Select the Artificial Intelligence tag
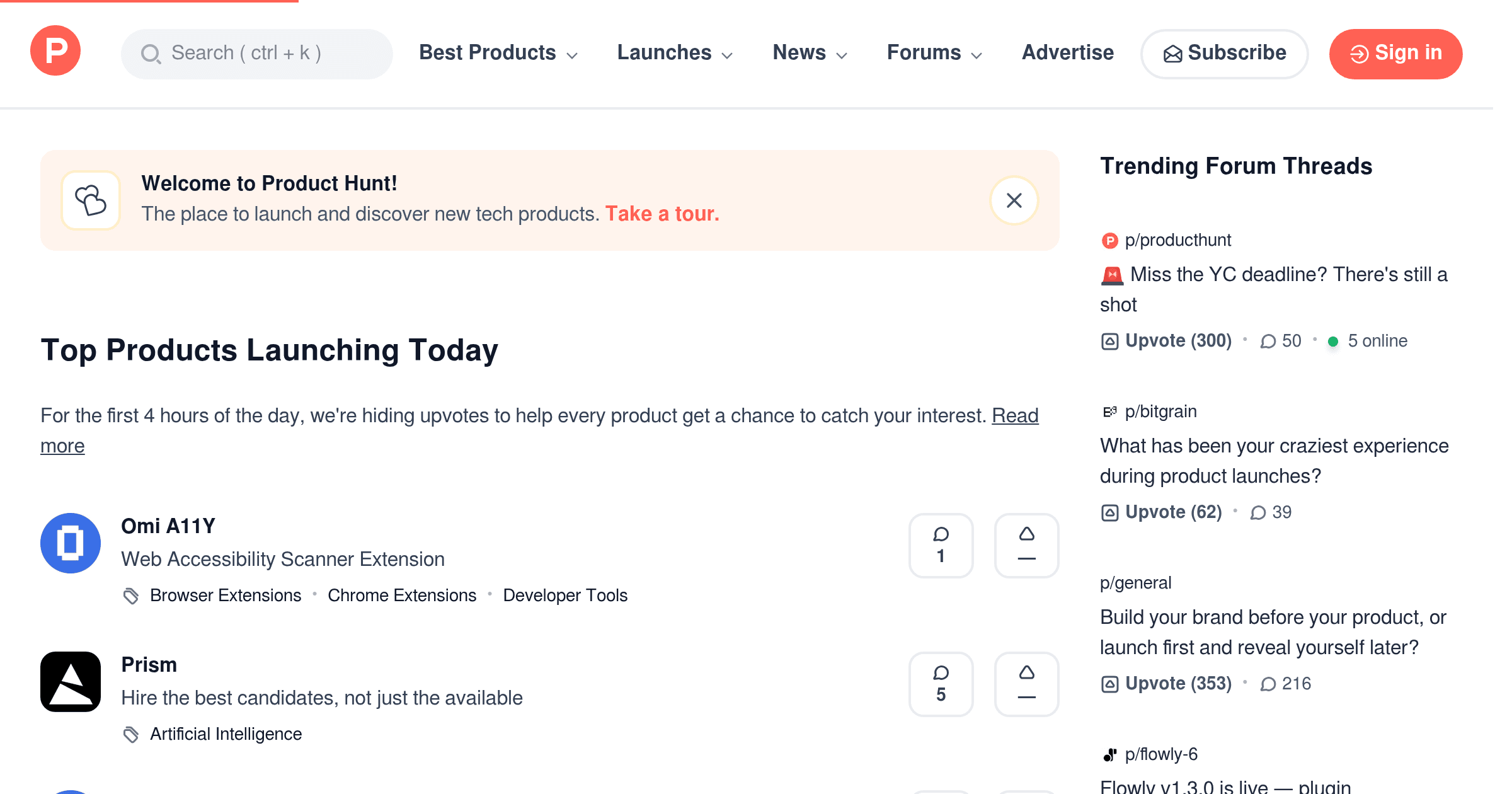The width and height of the screenshot is (1512, 794). 226,734
